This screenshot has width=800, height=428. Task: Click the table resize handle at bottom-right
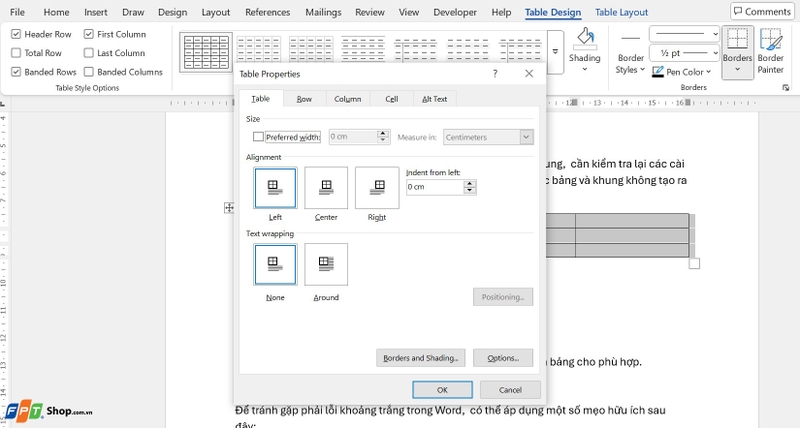694,263
